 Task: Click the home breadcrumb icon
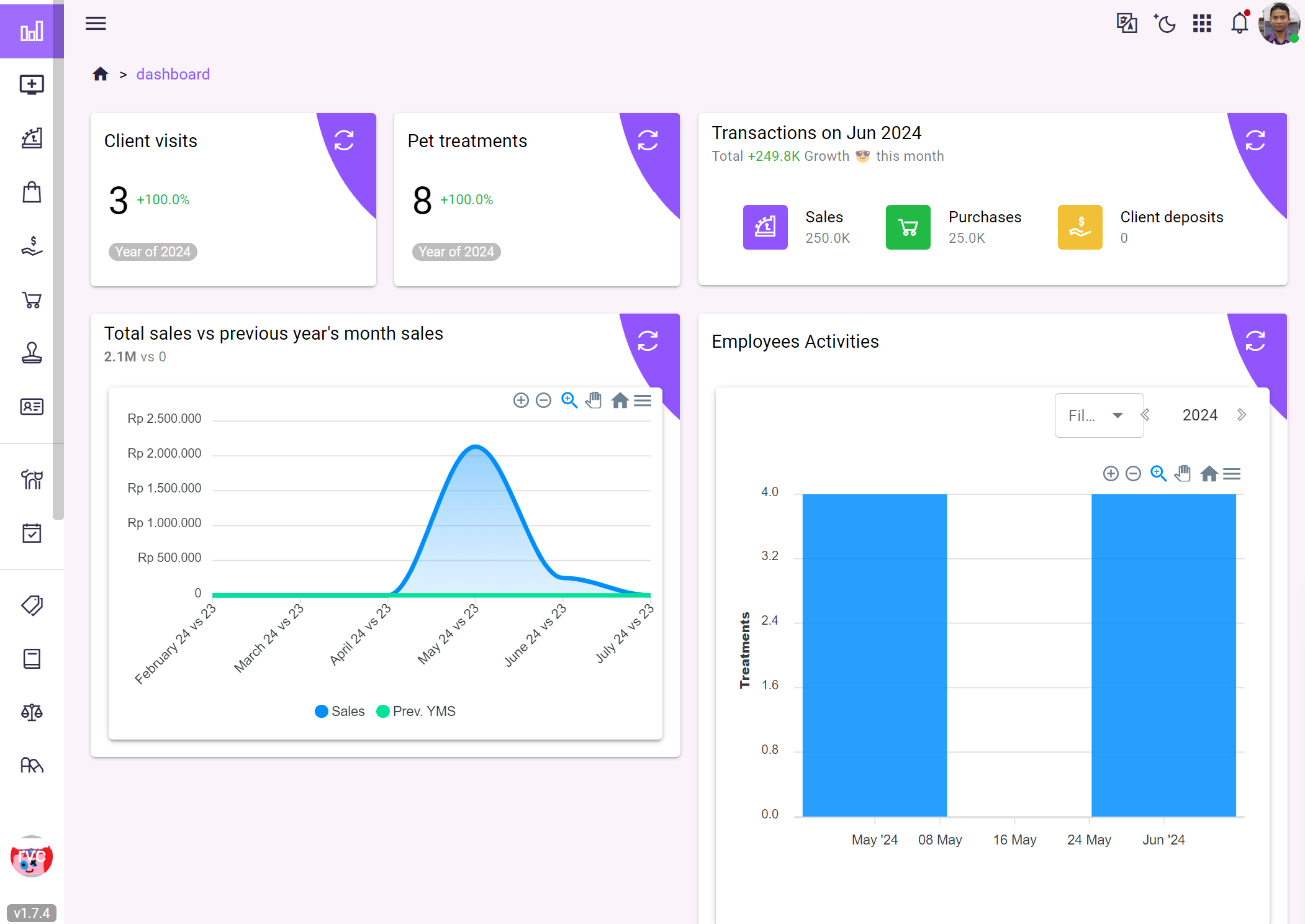[x=101, y=75]
